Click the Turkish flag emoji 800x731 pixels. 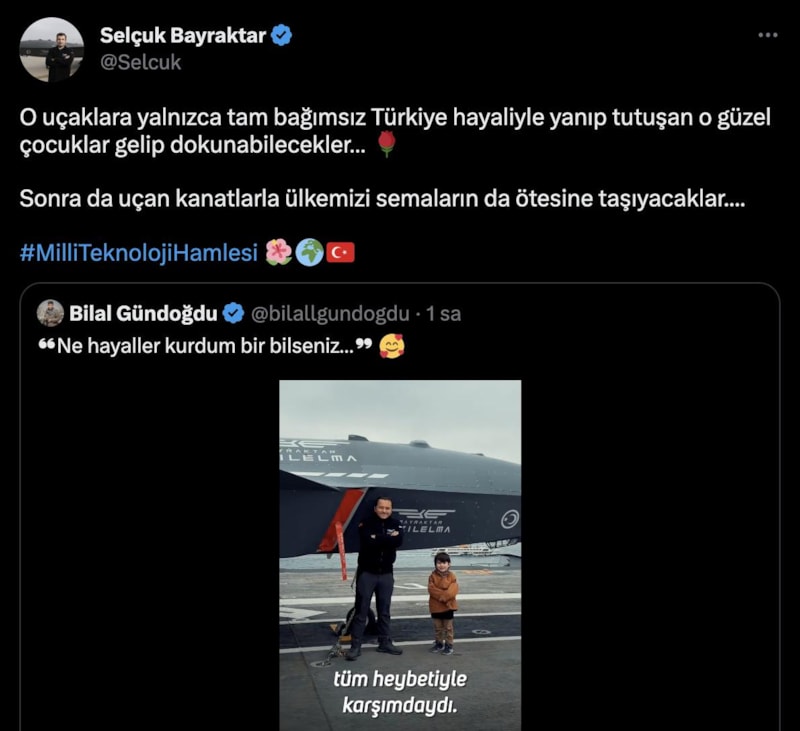click(x=340, y=253)
